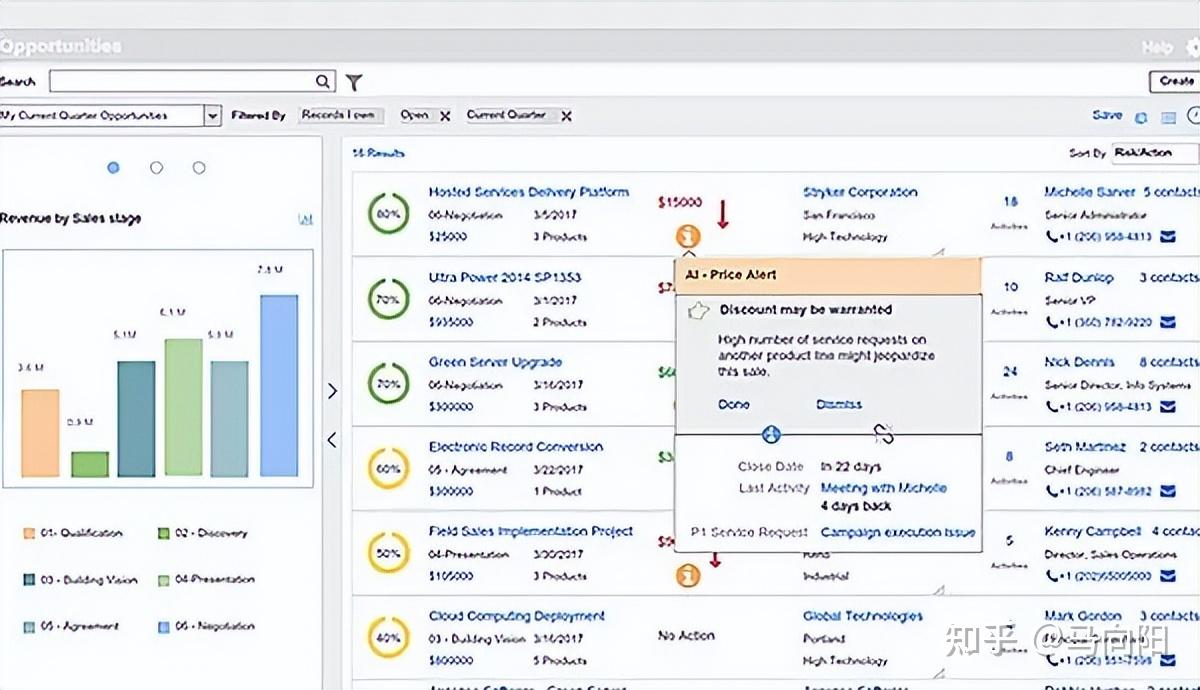The width and height of the screenshot is (1200, 690).
Task: Open Field Sales Implementation Project opportunity
Action: [531, 531]
